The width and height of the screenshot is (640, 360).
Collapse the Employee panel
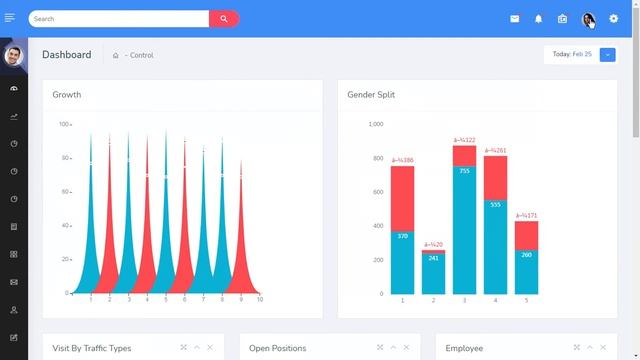590,347
